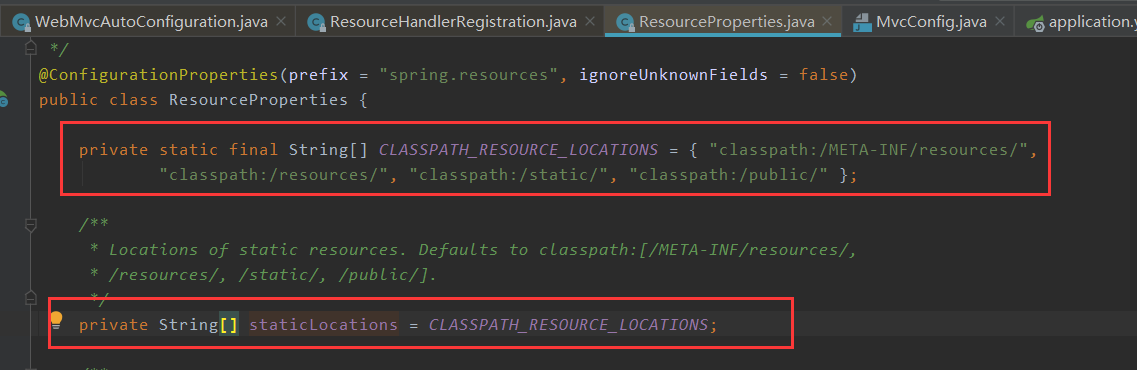This screenshot has height=370, width=1137.
Task: Click the comment line "Locations of static resources"
Action: tap(474, 250)
